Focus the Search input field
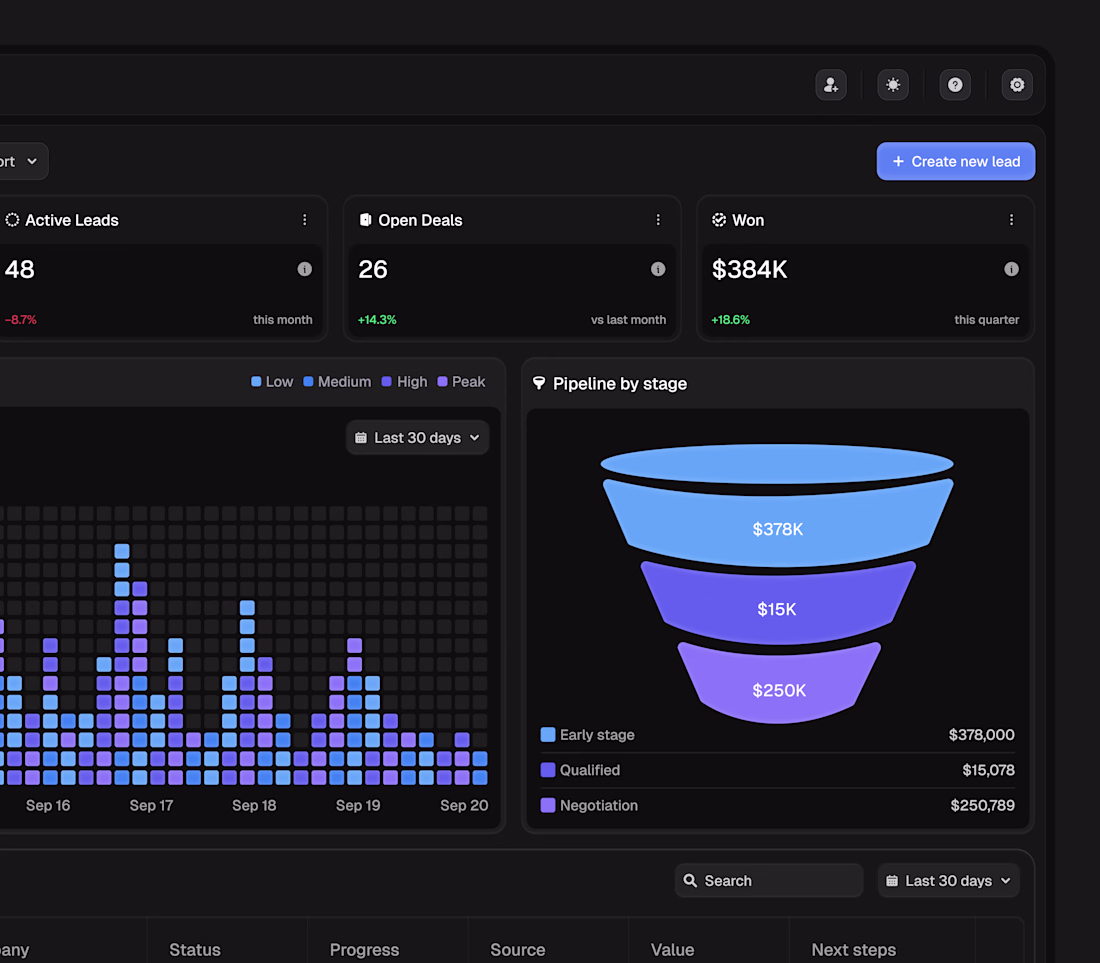Image resolution: width=1100 pixels, height=963 pixels. coord(769,881)
